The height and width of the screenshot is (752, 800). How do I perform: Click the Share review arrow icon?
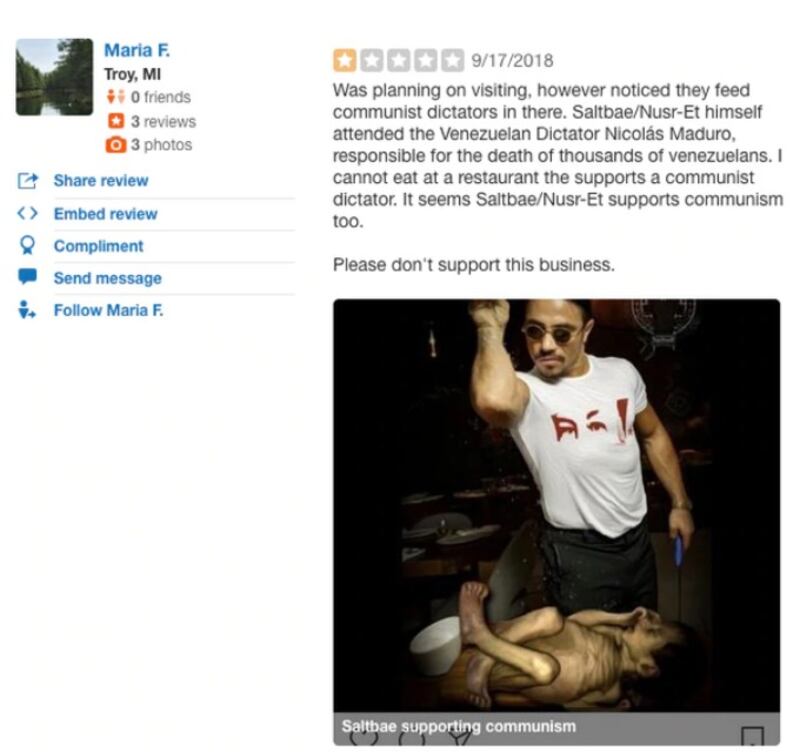point(28,181)
